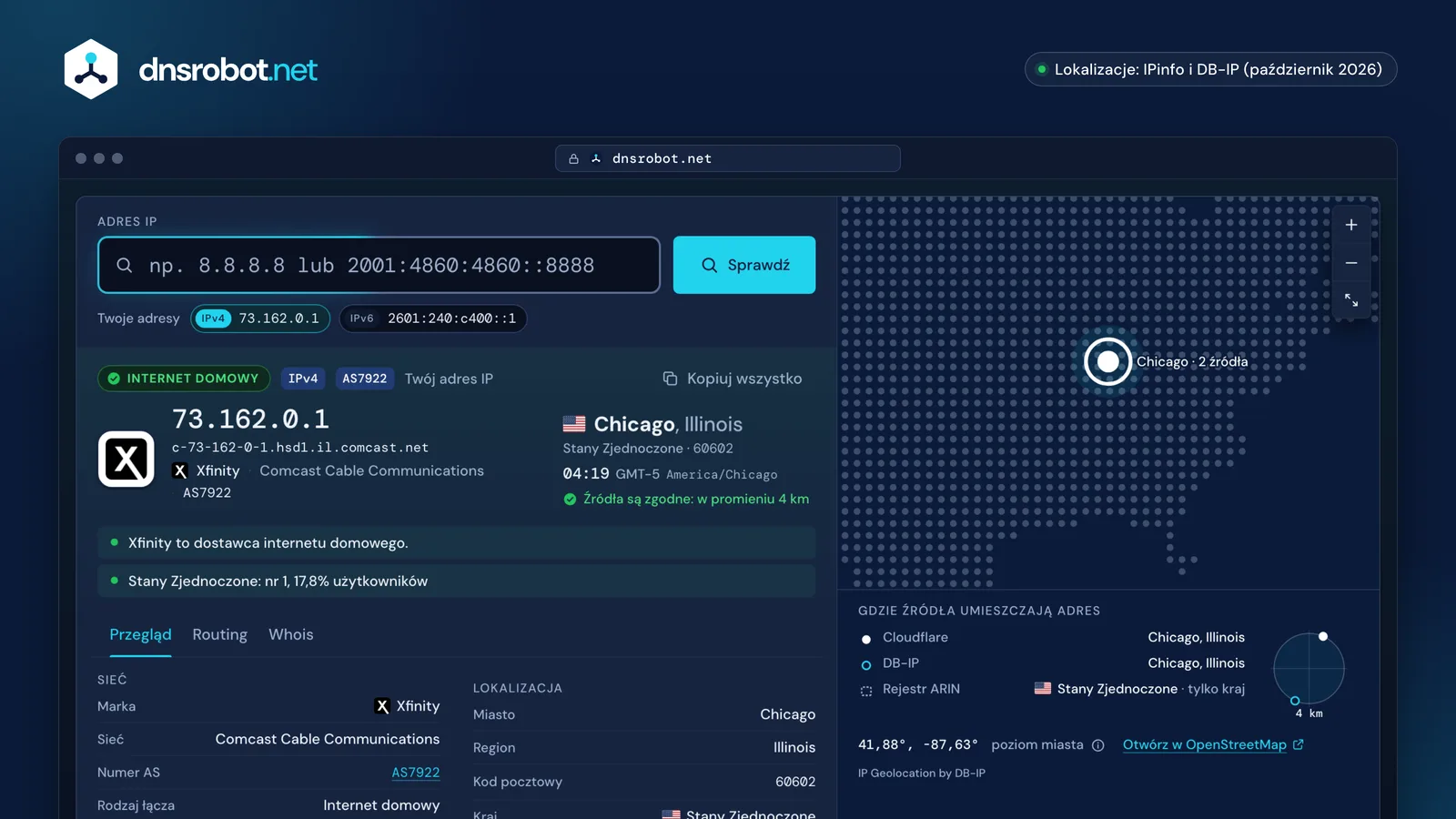The height and width of the screenshot is (819, 1456).
Task: Click 'IP Geolocation by DB-IP' attribution
Action: 921,773
